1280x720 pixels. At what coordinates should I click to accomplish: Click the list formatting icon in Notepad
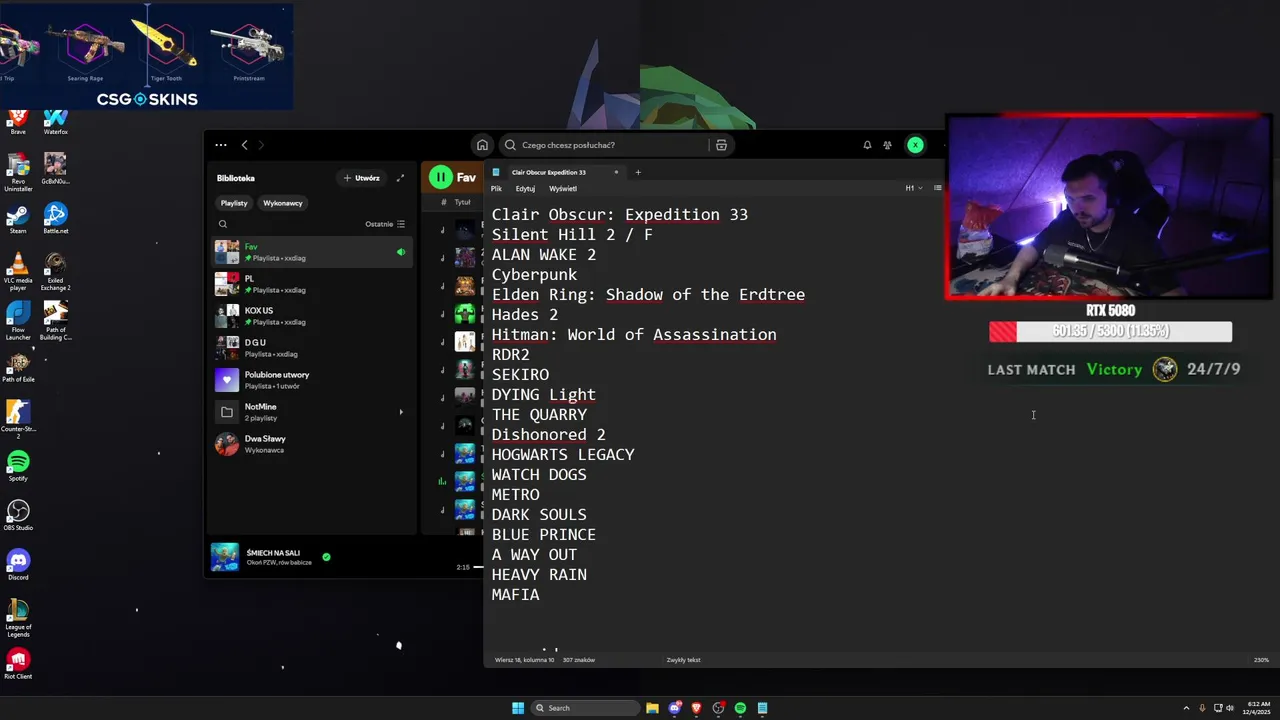coord(937,188)
